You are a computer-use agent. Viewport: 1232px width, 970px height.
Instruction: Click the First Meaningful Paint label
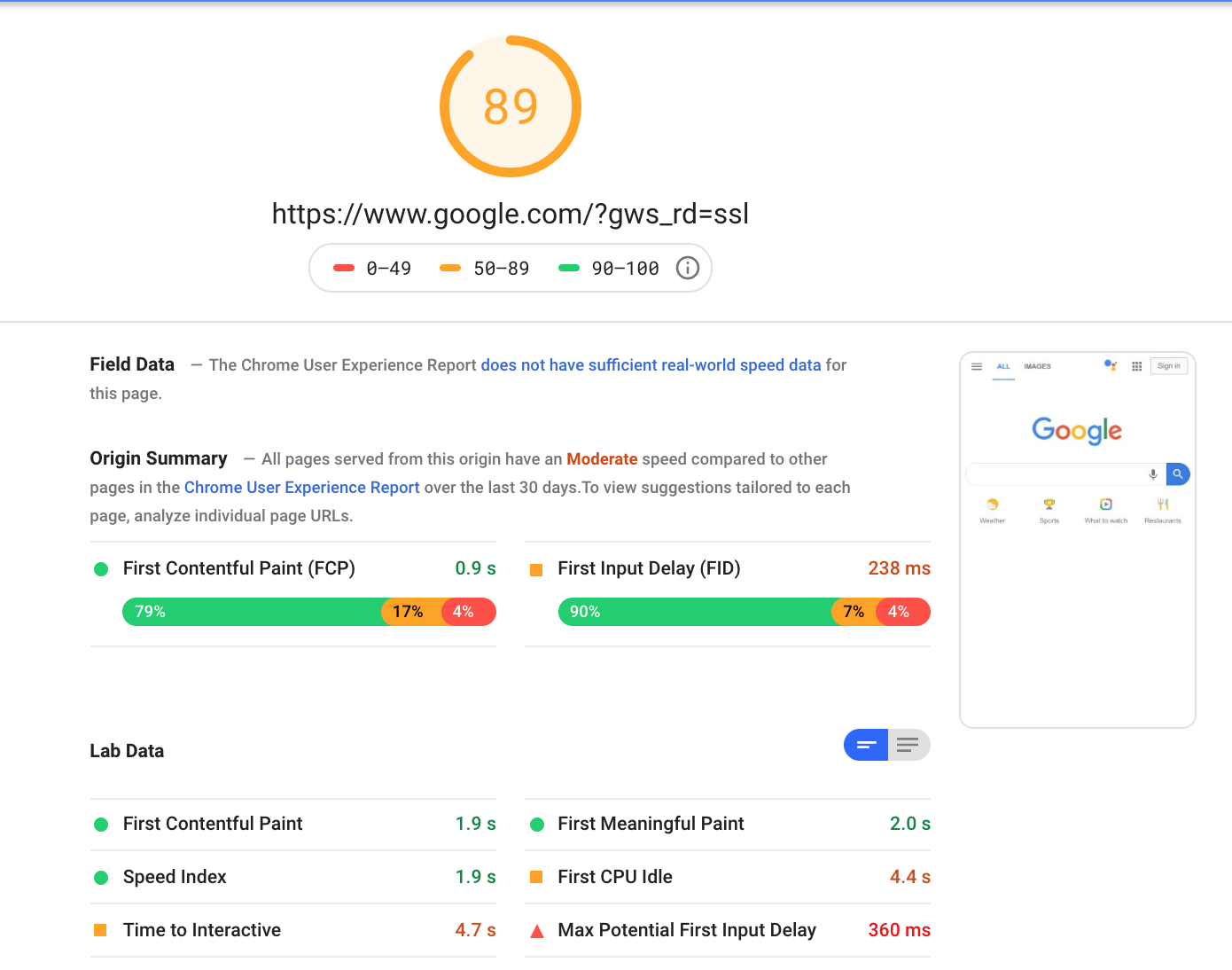point(651,824)
